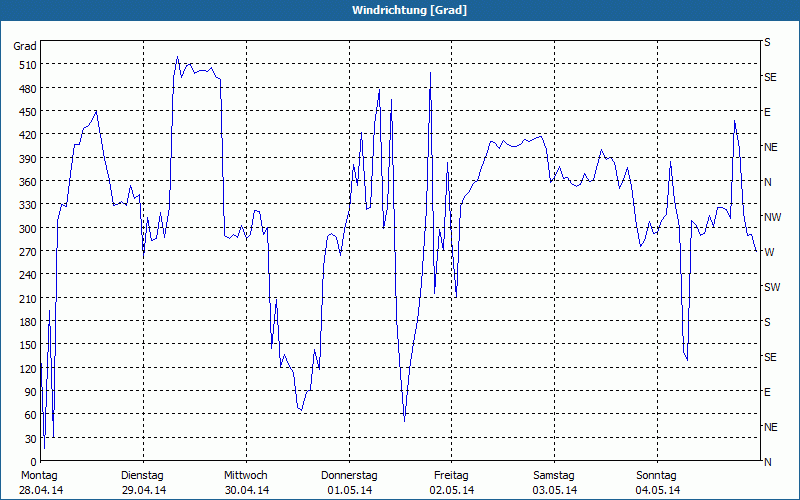Select the 480 value on the degree axis

click(28, 89)
